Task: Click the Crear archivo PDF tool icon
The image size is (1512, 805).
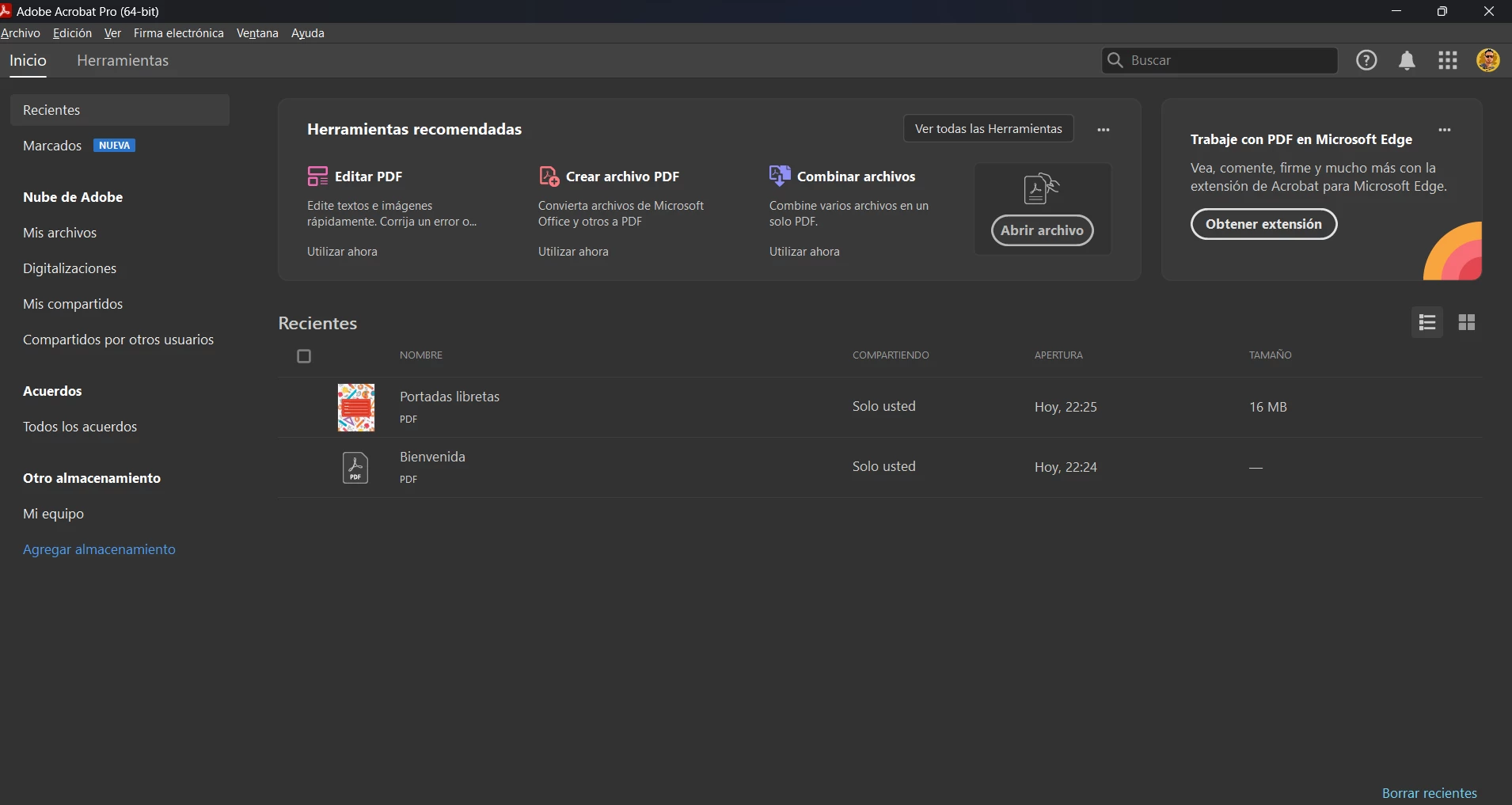Action: [549, 176]
